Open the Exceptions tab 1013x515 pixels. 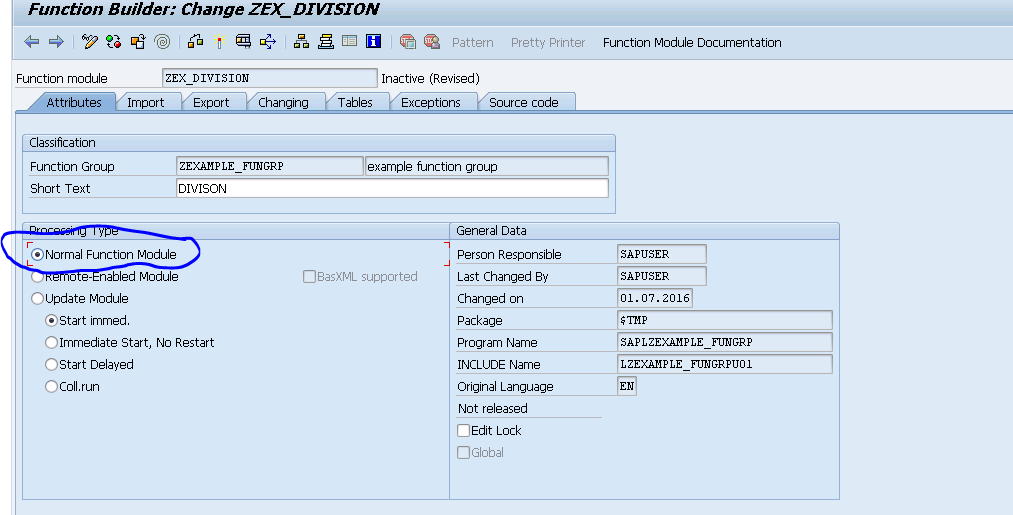pyautogui.click(x=430, y=102)
